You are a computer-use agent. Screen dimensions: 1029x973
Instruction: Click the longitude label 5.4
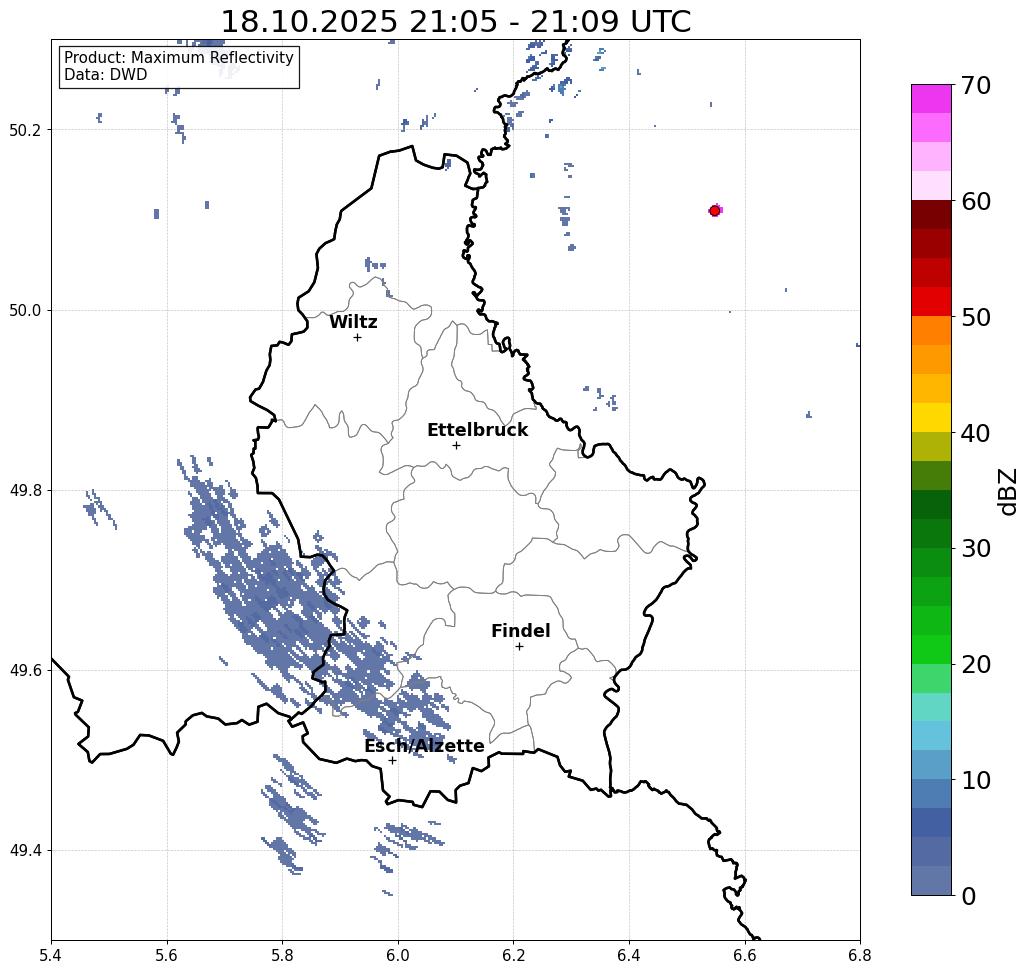pos(51,955)
